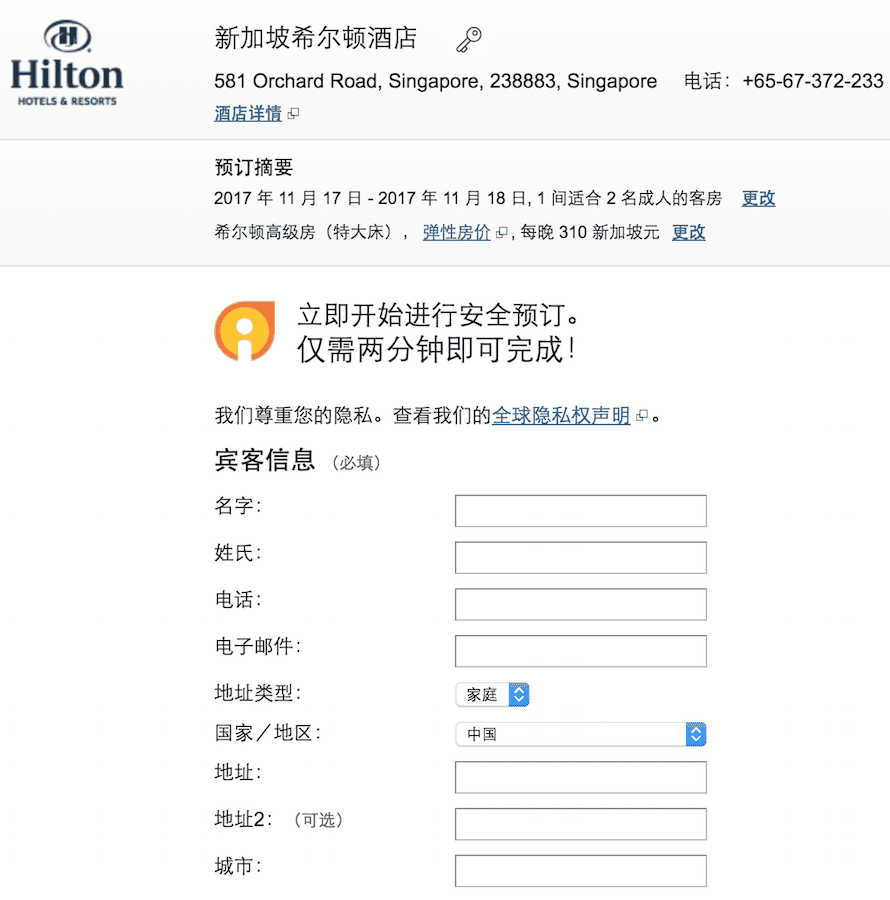
Task: Select the 电子邮件 email input box
Action: click(x=580, y=651)
